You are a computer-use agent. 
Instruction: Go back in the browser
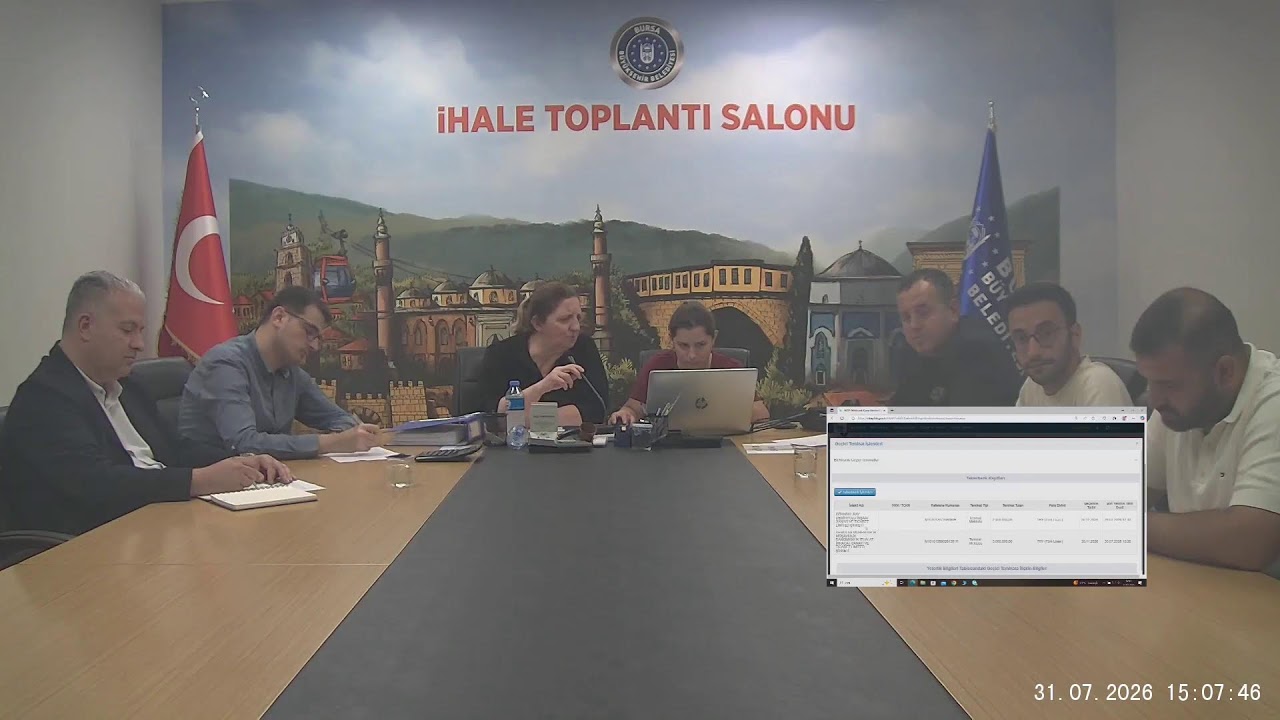(x=832, y=418)
